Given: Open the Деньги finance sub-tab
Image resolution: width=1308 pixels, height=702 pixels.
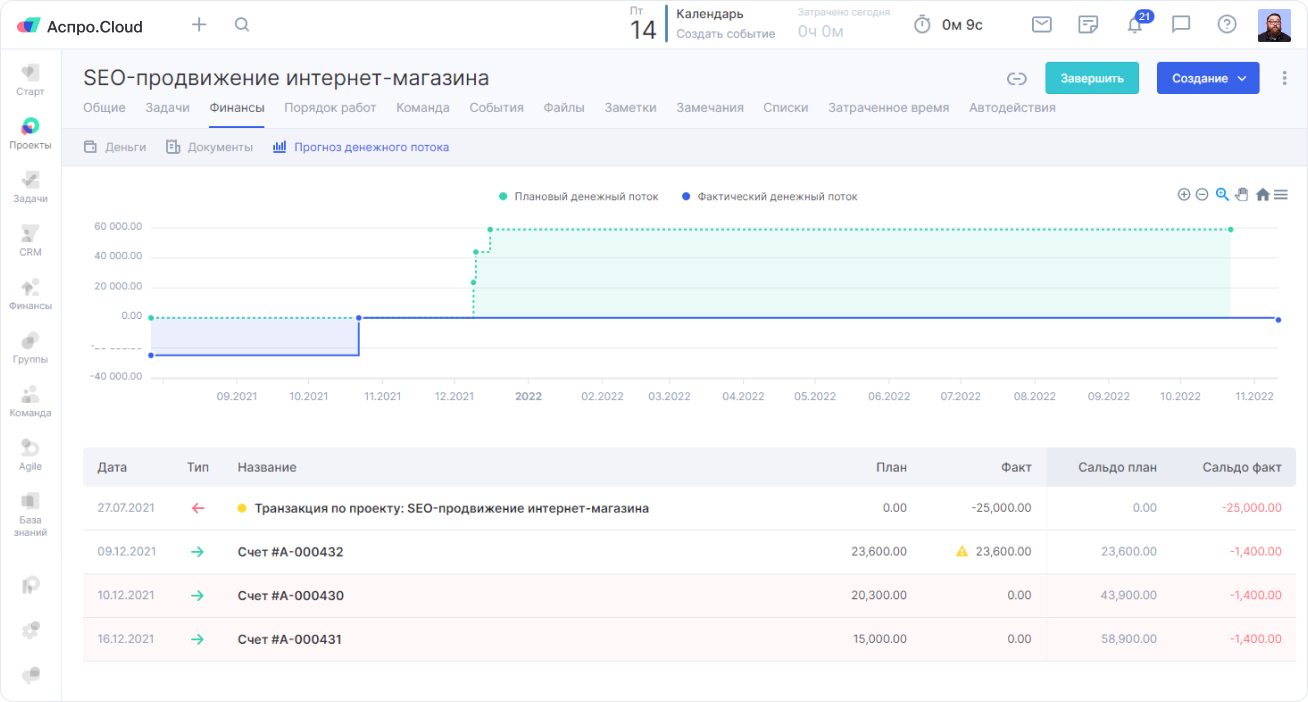Looking at the screenshot, I should click(x=116, y=147).
